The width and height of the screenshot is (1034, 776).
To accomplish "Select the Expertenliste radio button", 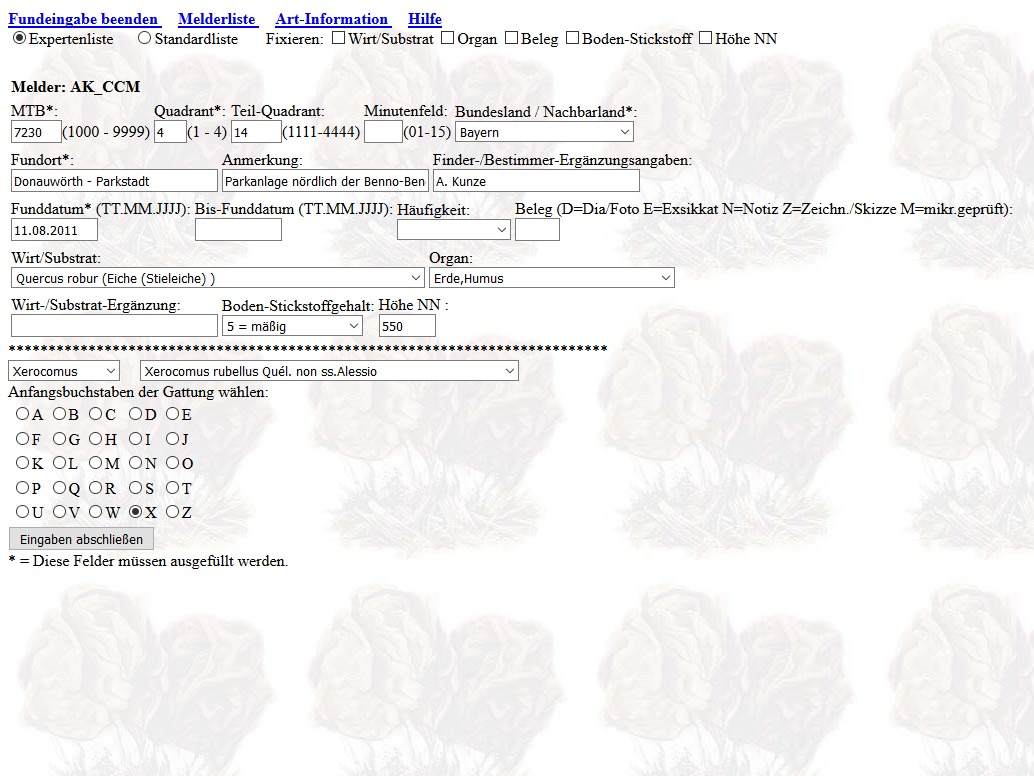I will (x=19, y=38).
